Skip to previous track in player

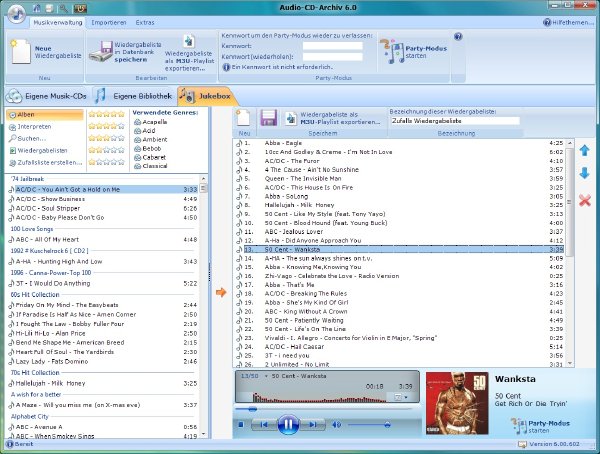click(x=264, y=425)
